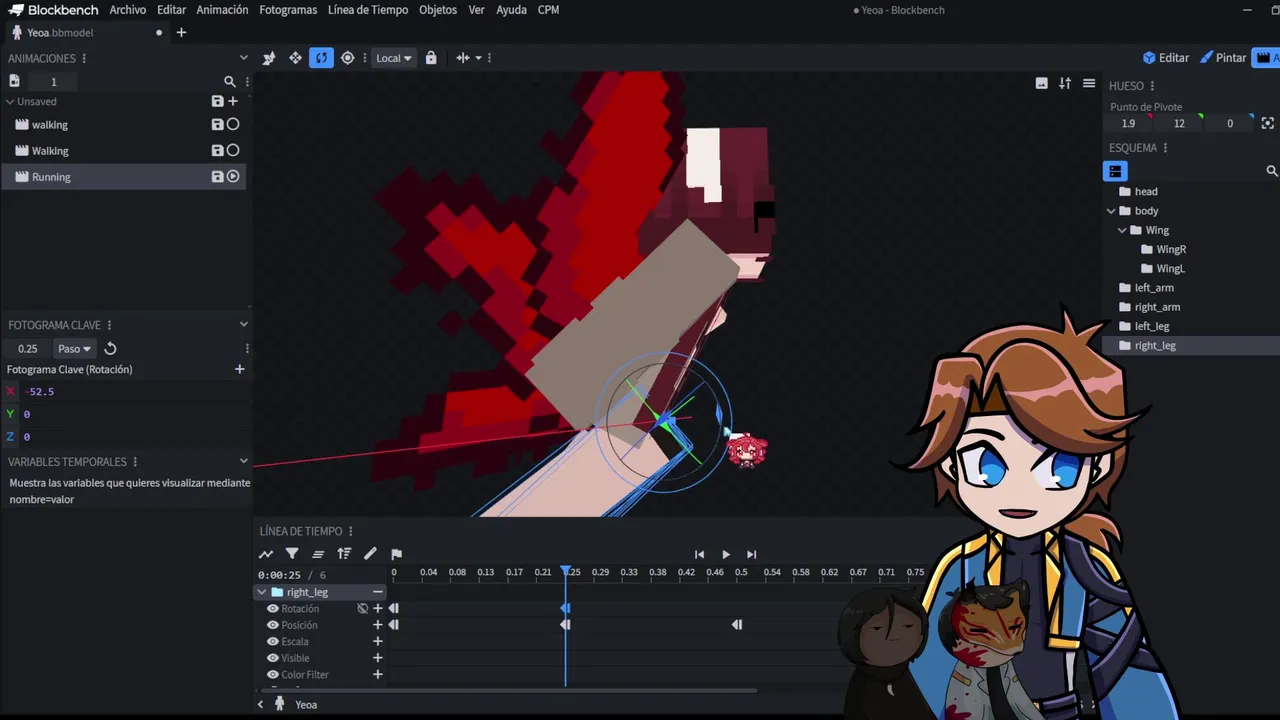Image resolution: width=1280 pixels, height=720 pixels.
Task: Collapse the Variables Temporales panel
Action: [243, 462]
